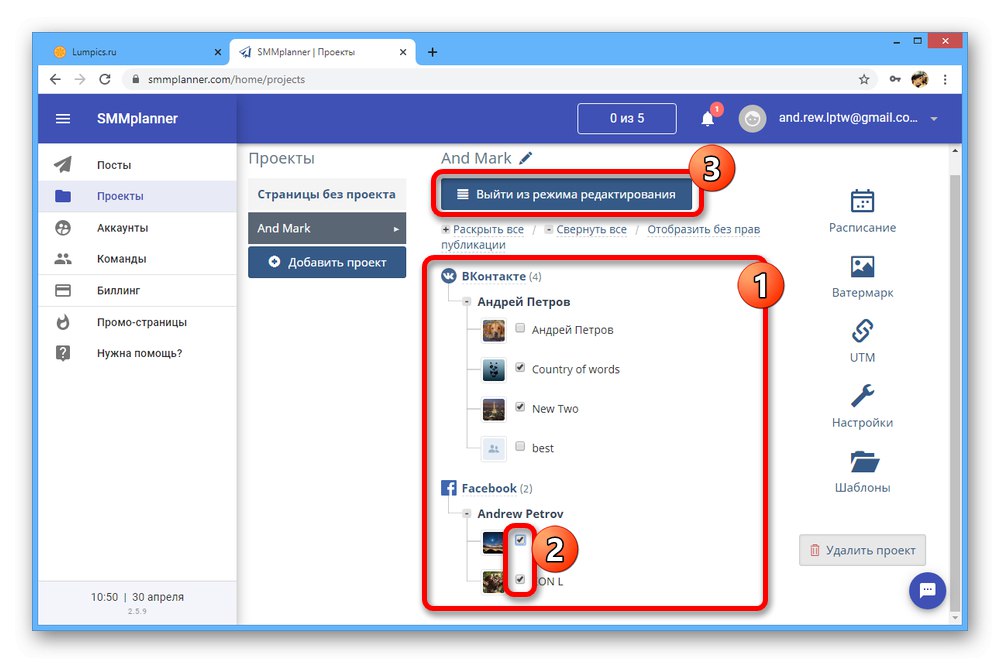Open Биллинг in the sidebar
This screenshot has width=1000, height=663.
[x=137, y=291]
